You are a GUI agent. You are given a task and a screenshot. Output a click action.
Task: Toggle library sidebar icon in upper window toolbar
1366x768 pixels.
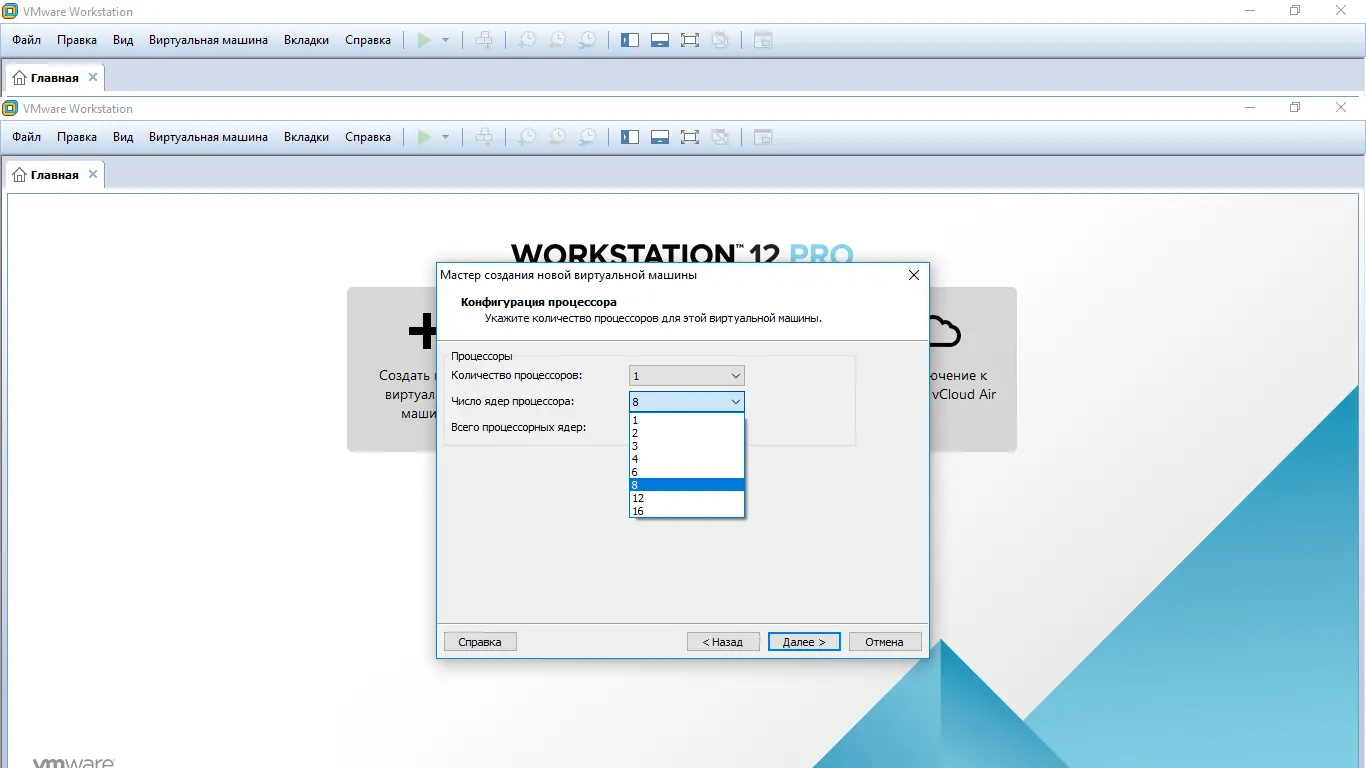629,41
